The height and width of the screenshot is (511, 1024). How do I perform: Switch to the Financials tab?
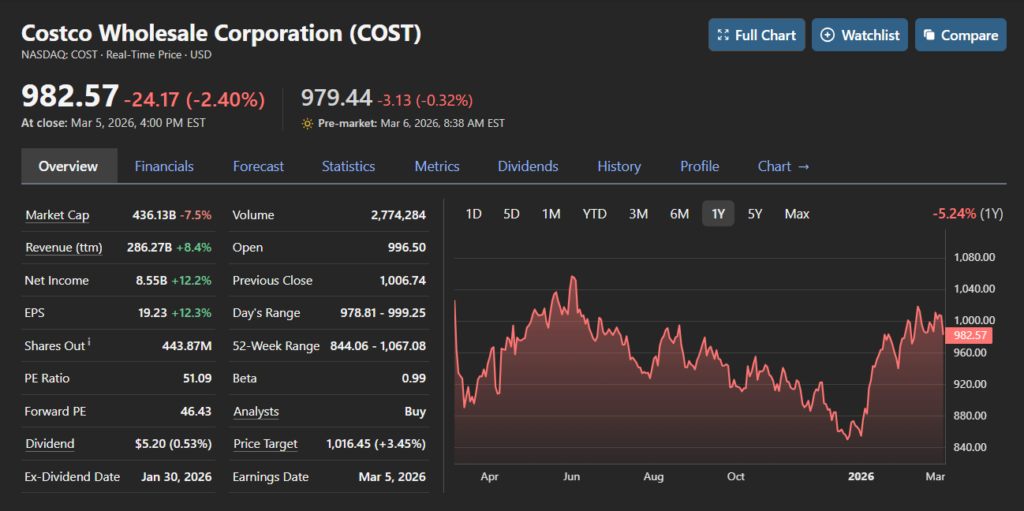tap(164, 166)
